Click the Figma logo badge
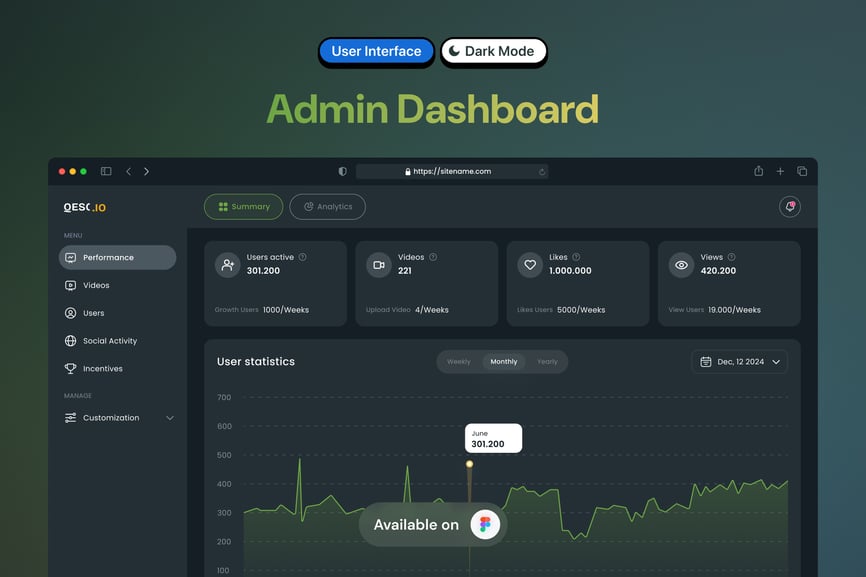Viewport: 866px width, 577px height. point(486,525)
